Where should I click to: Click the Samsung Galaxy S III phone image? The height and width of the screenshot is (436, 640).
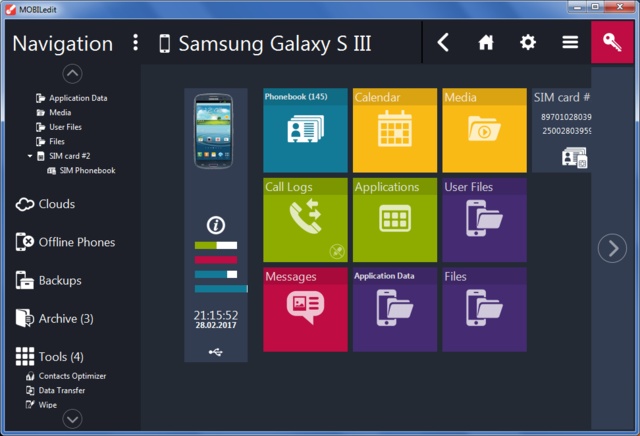(x=214, y=131)
